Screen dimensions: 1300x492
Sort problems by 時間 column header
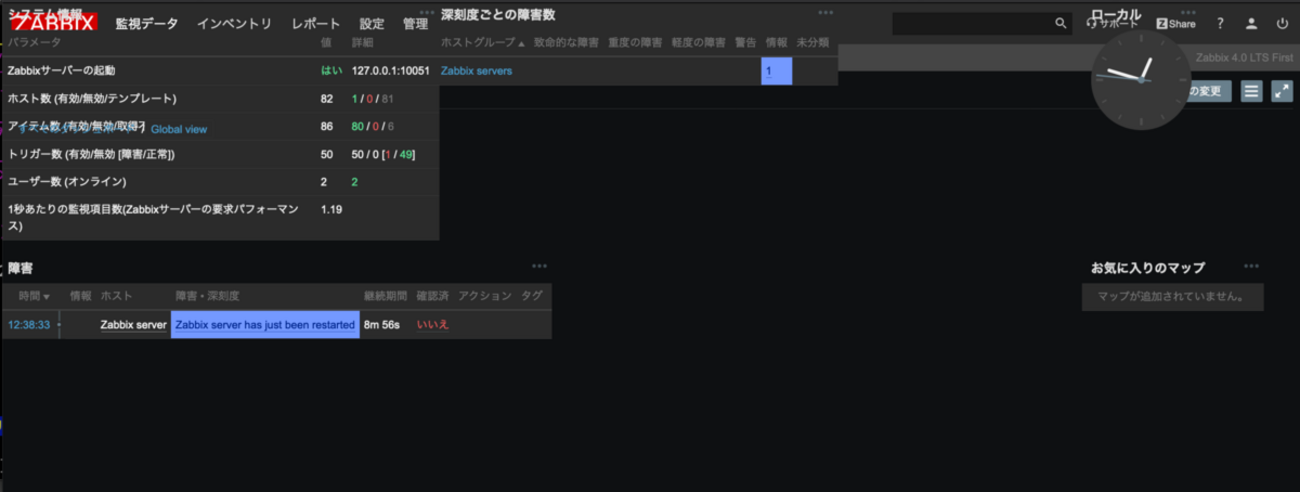34,296
